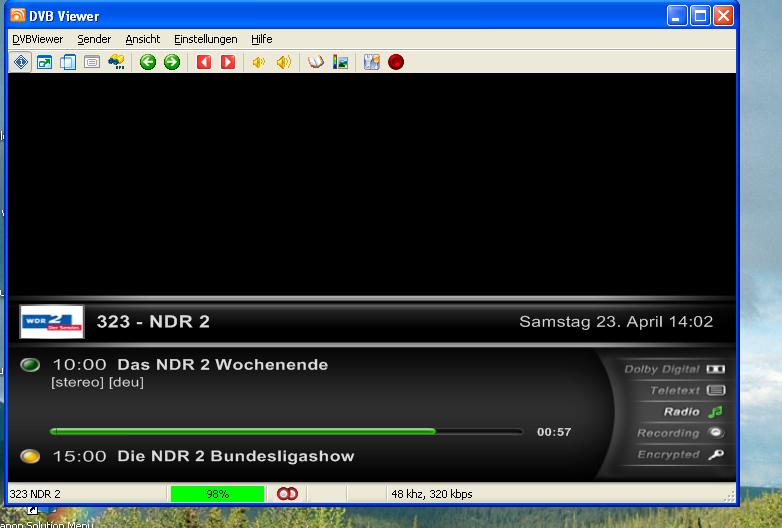Image resolution: width=782 pixels, height=528 pixels.
Task: Open the Einstellungen menu
Action: [x=205, y=39]
